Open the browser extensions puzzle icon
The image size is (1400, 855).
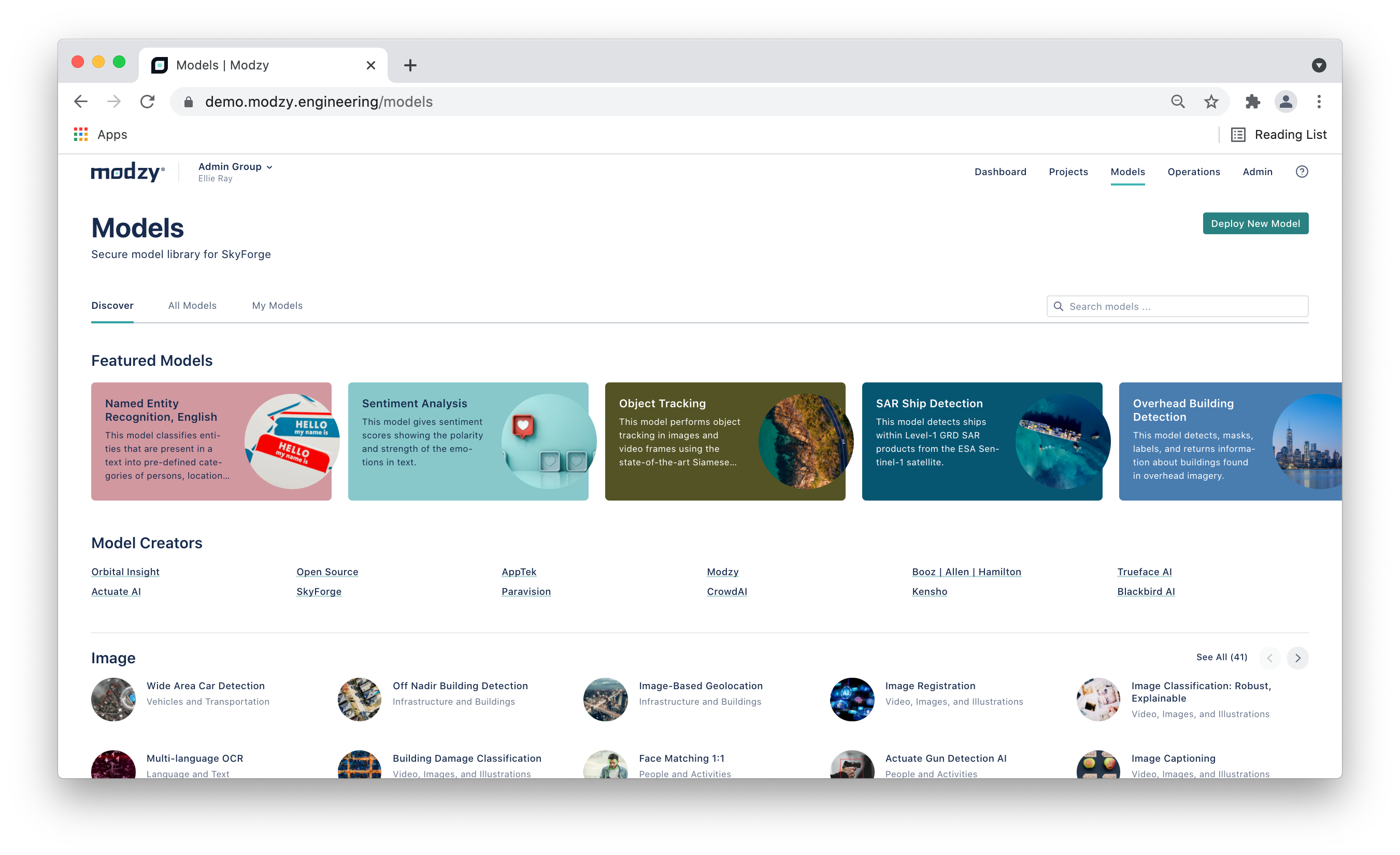point(1252,102)
